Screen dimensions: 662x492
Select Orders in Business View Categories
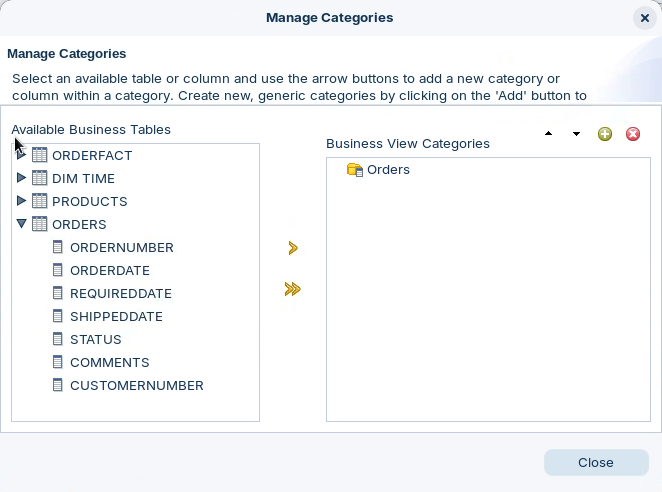[x=388, y=170]
